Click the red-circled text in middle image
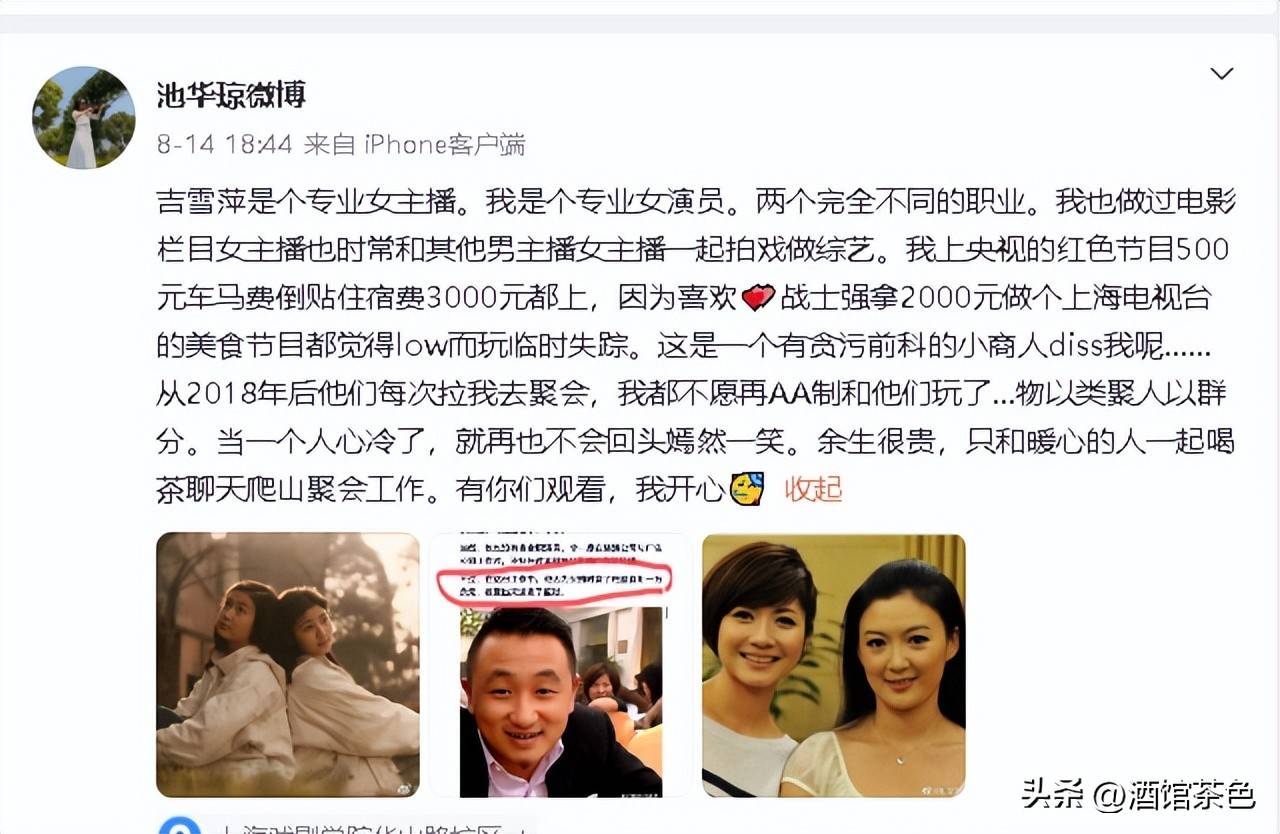1280x834 pixels. pyautogui.click(x=553, y=584)
